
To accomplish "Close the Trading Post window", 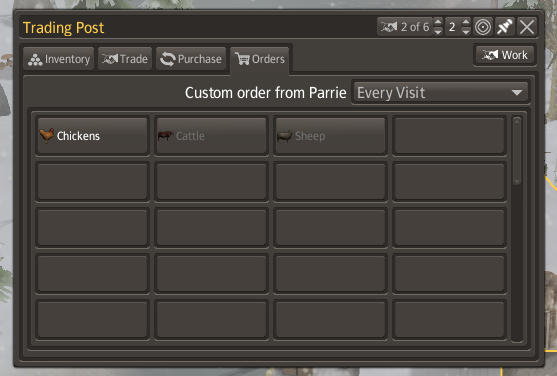I will (526, 27).
